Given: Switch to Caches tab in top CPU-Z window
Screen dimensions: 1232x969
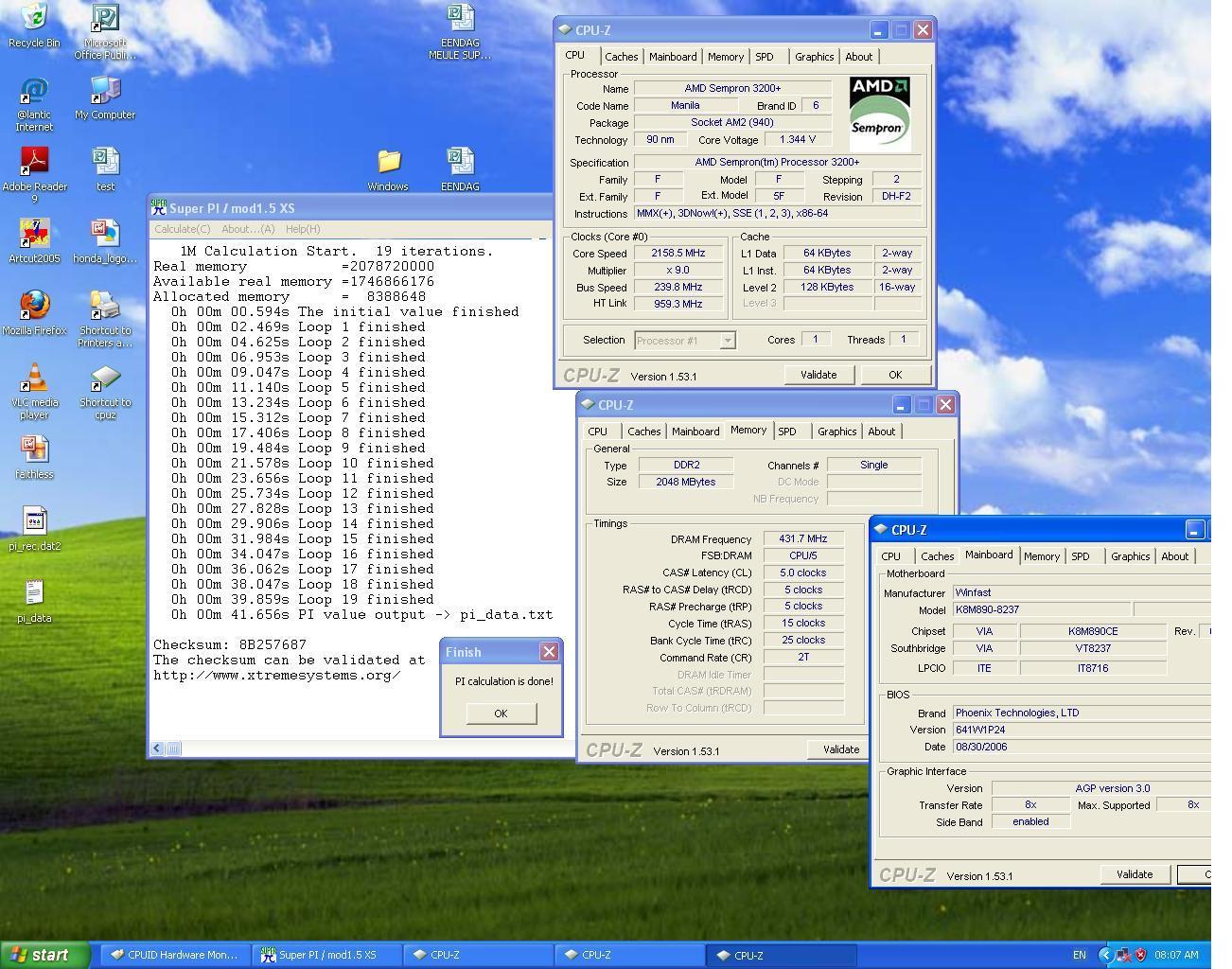Looking at the screenshot, I should pos(621,57).
